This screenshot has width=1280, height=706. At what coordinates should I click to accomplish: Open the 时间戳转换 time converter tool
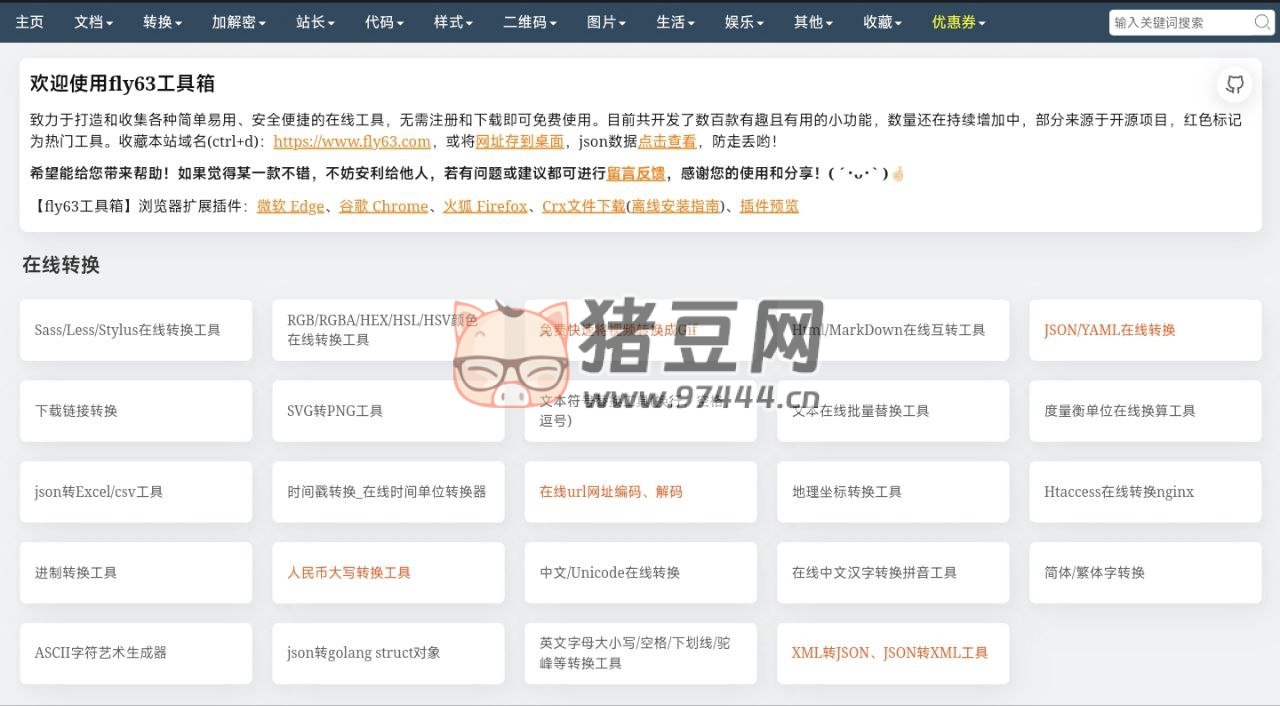tap(388, 491)
